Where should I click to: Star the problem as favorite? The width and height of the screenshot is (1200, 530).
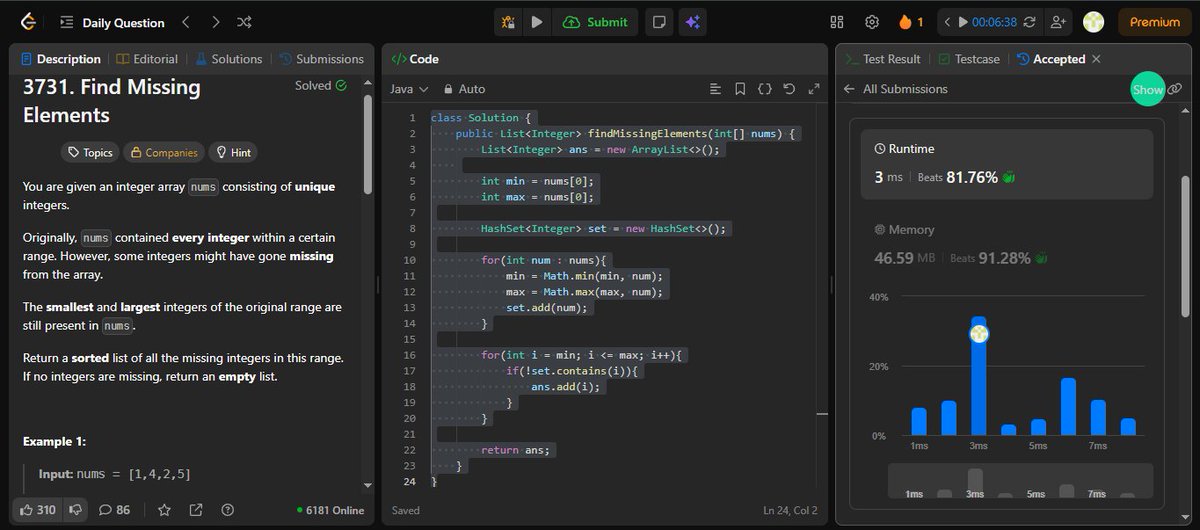click(x=164, y=510)
